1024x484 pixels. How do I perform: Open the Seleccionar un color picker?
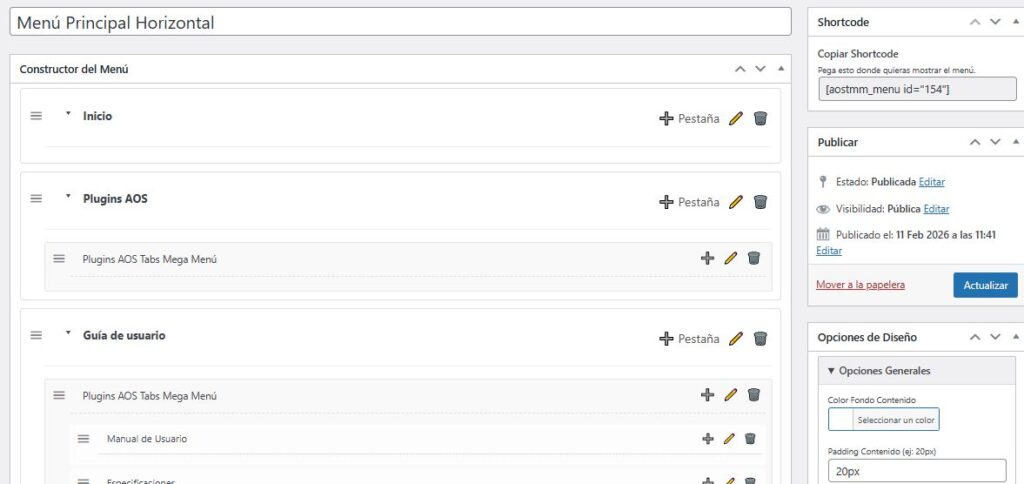[x=884, y=419]
